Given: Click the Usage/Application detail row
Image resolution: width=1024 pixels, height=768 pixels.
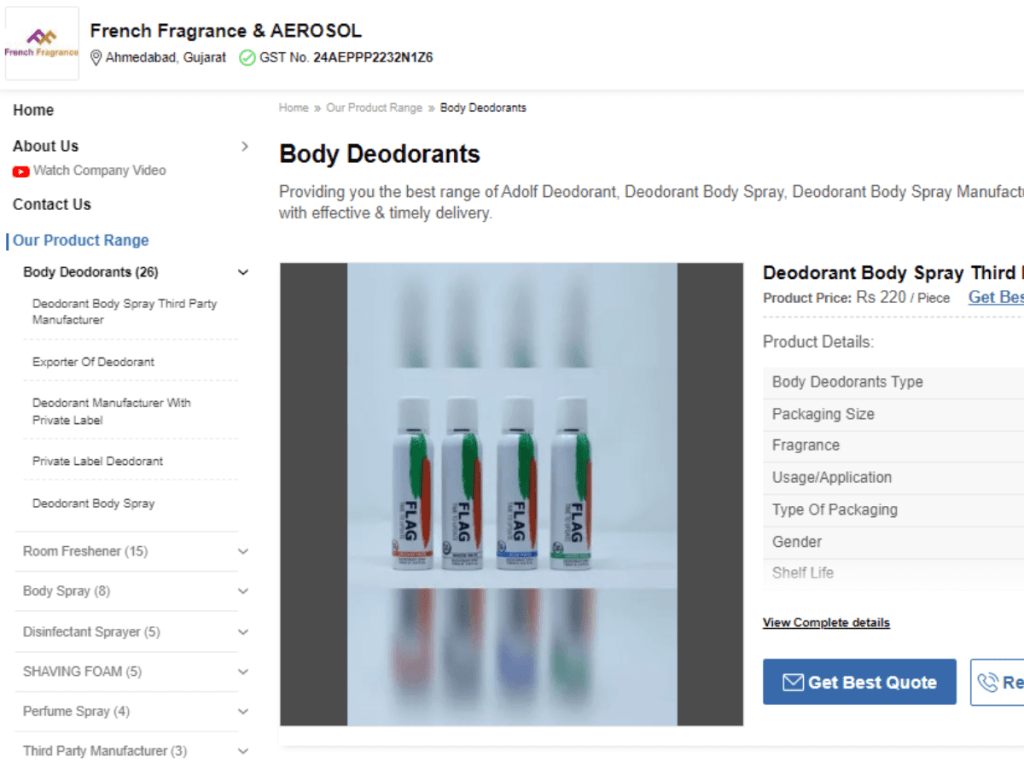Looking at the screenshot, I should click(x=893, y=478).
